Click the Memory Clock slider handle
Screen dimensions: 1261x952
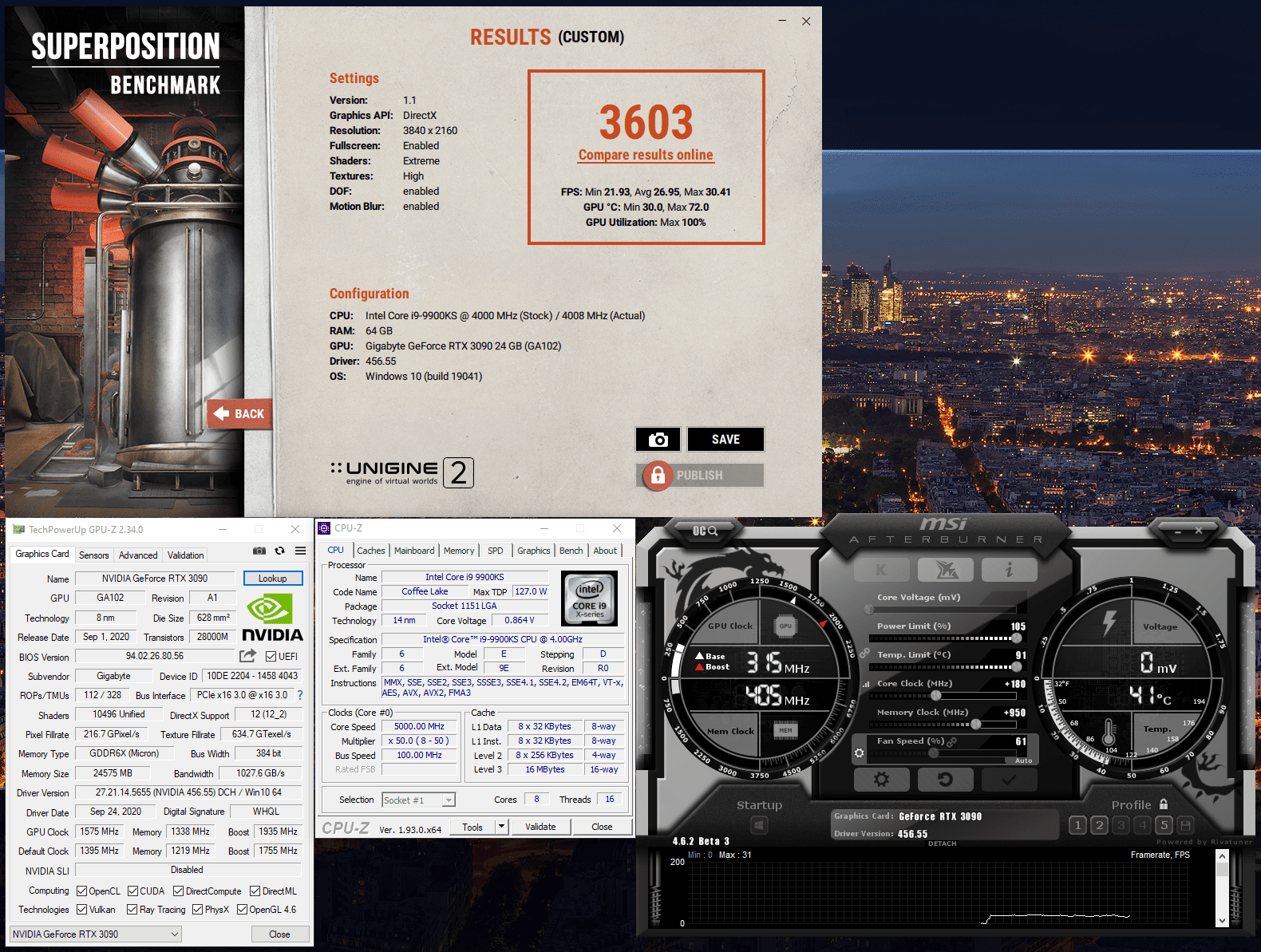[x=975, y=725]
